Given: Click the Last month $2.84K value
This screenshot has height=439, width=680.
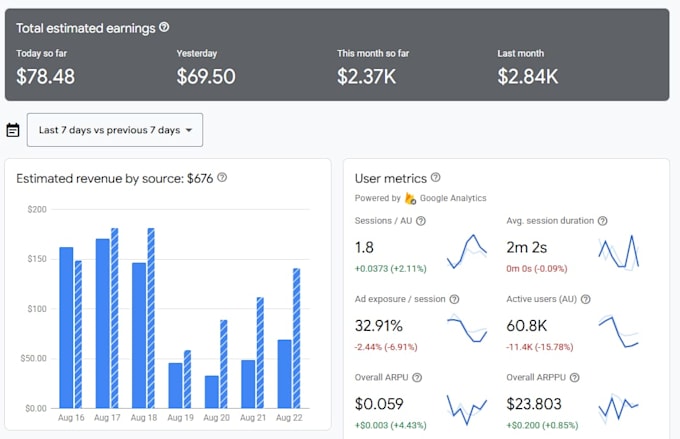Looking at the screenshot, I should coord(528,77).
